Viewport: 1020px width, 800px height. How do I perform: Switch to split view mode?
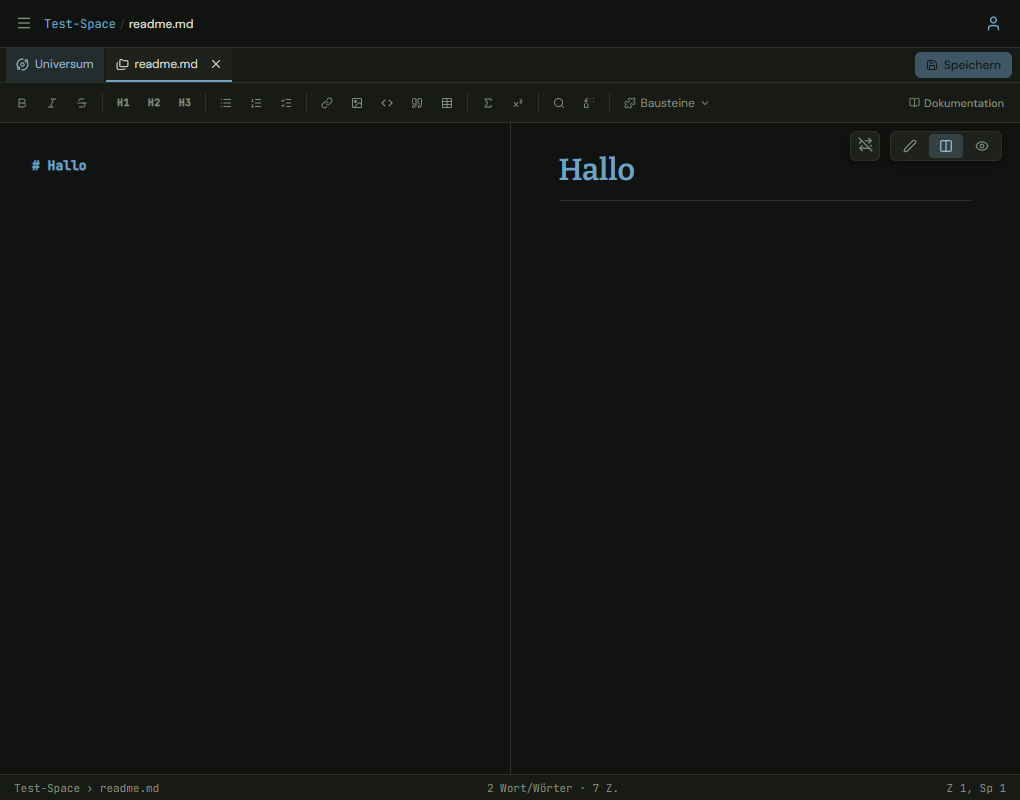tap(946, 146)
